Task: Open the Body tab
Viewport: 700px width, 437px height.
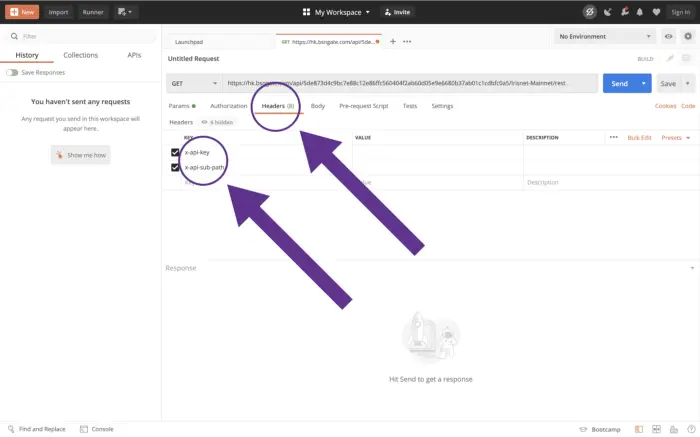Action: (318, 106)
